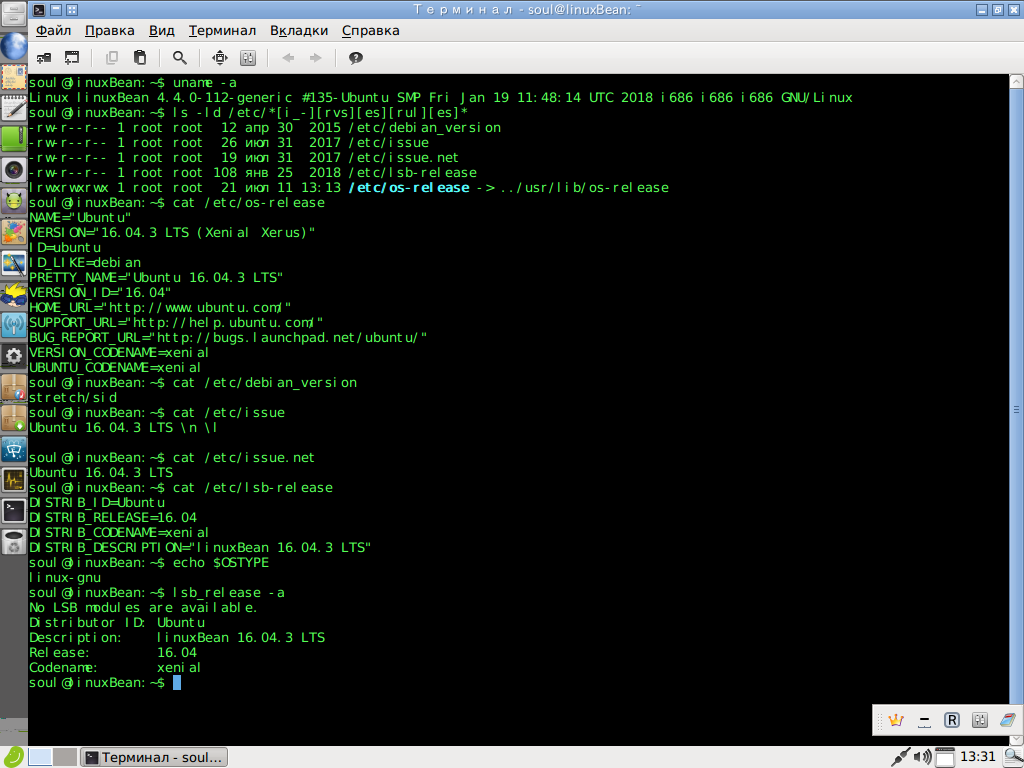Open the Вкладки menu
The image size is (1024, 768).
click(298, 31)
